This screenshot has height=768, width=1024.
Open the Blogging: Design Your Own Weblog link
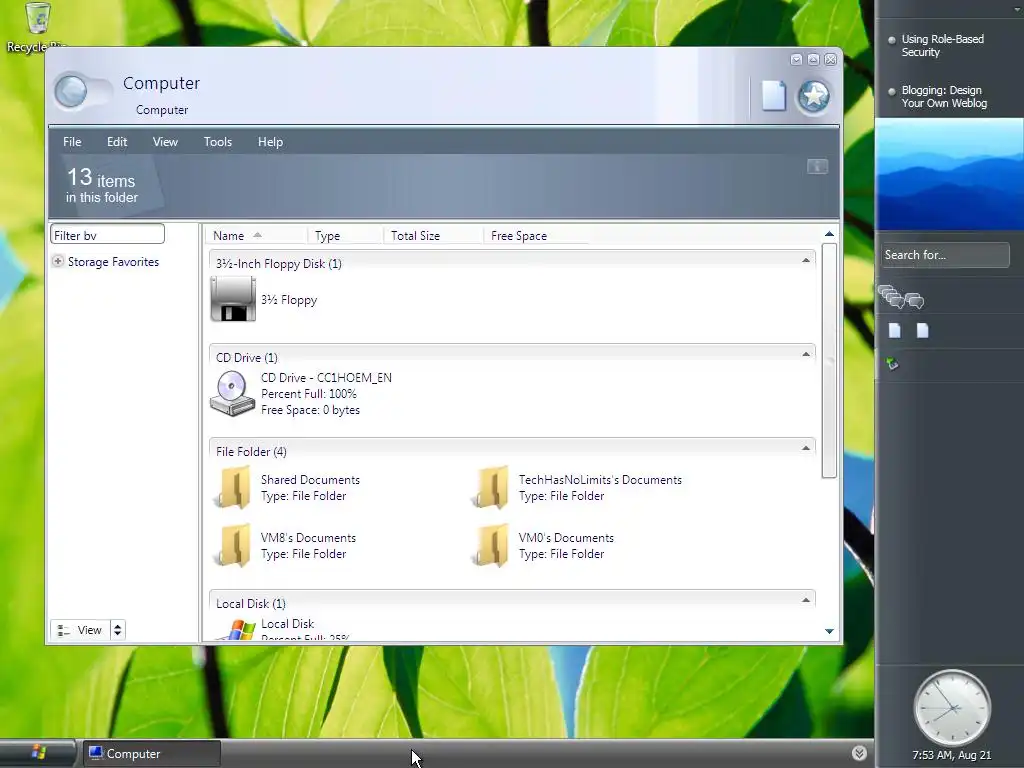(944, 97)
